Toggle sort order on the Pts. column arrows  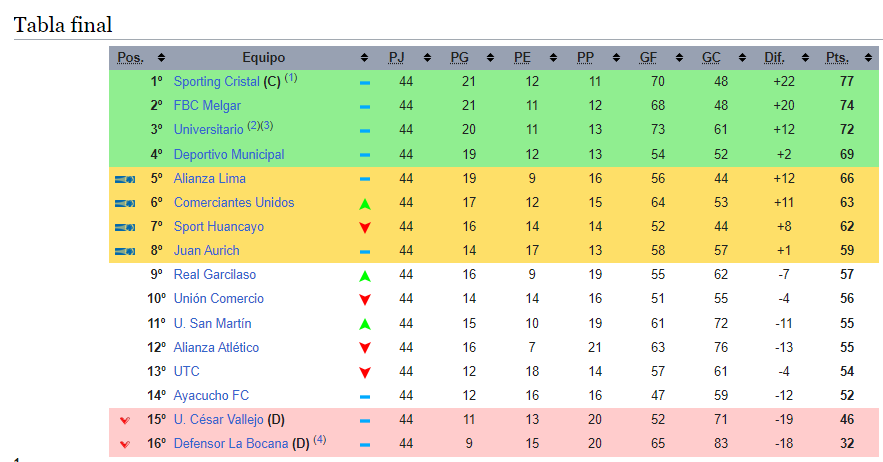(863, 58)
